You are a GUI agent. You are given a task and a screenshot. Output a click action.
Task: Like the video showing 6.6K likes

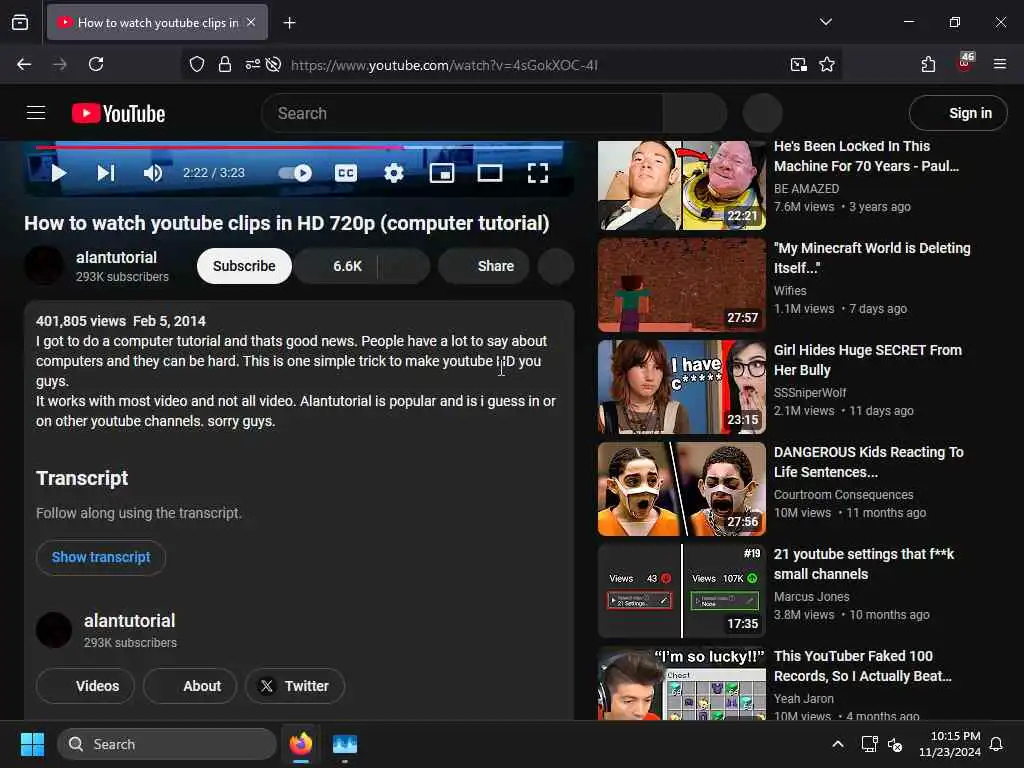(336, 266)
